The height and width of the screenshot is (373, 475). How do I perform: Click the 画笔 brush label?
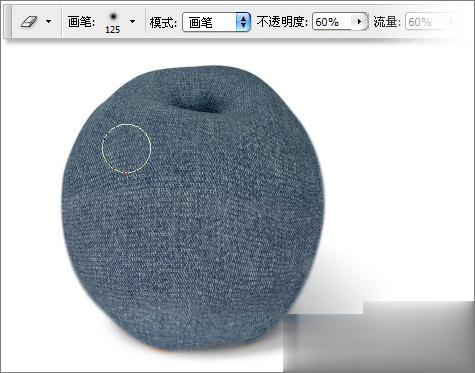coord(81,22)
